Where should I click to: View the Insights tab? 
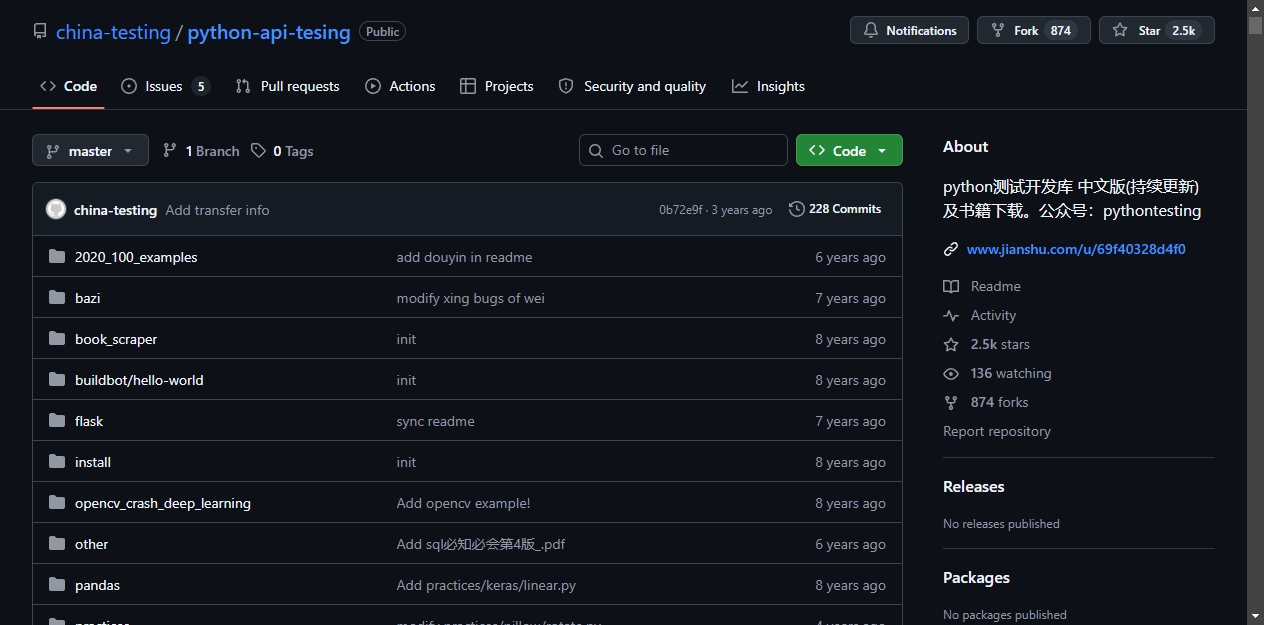click(x=768, y=86)
